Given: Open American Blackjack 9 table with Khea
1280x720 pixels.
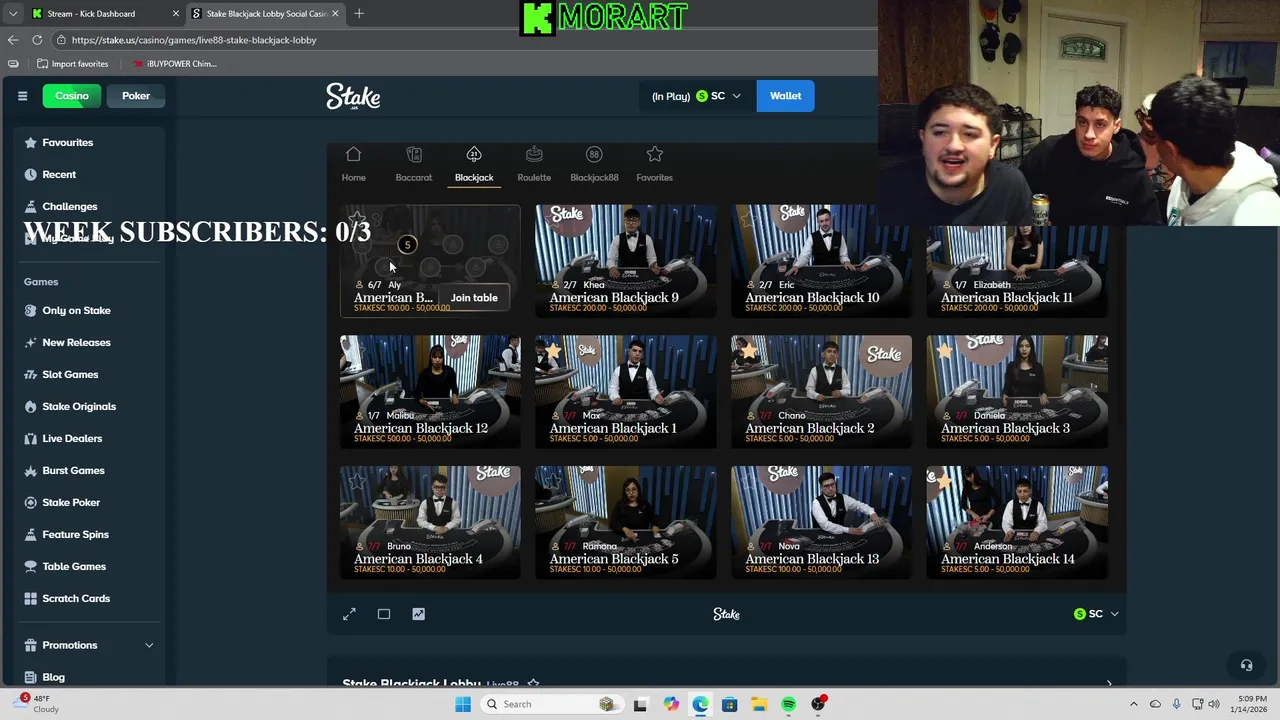Looking at the screenshot, I should [625, 261].
